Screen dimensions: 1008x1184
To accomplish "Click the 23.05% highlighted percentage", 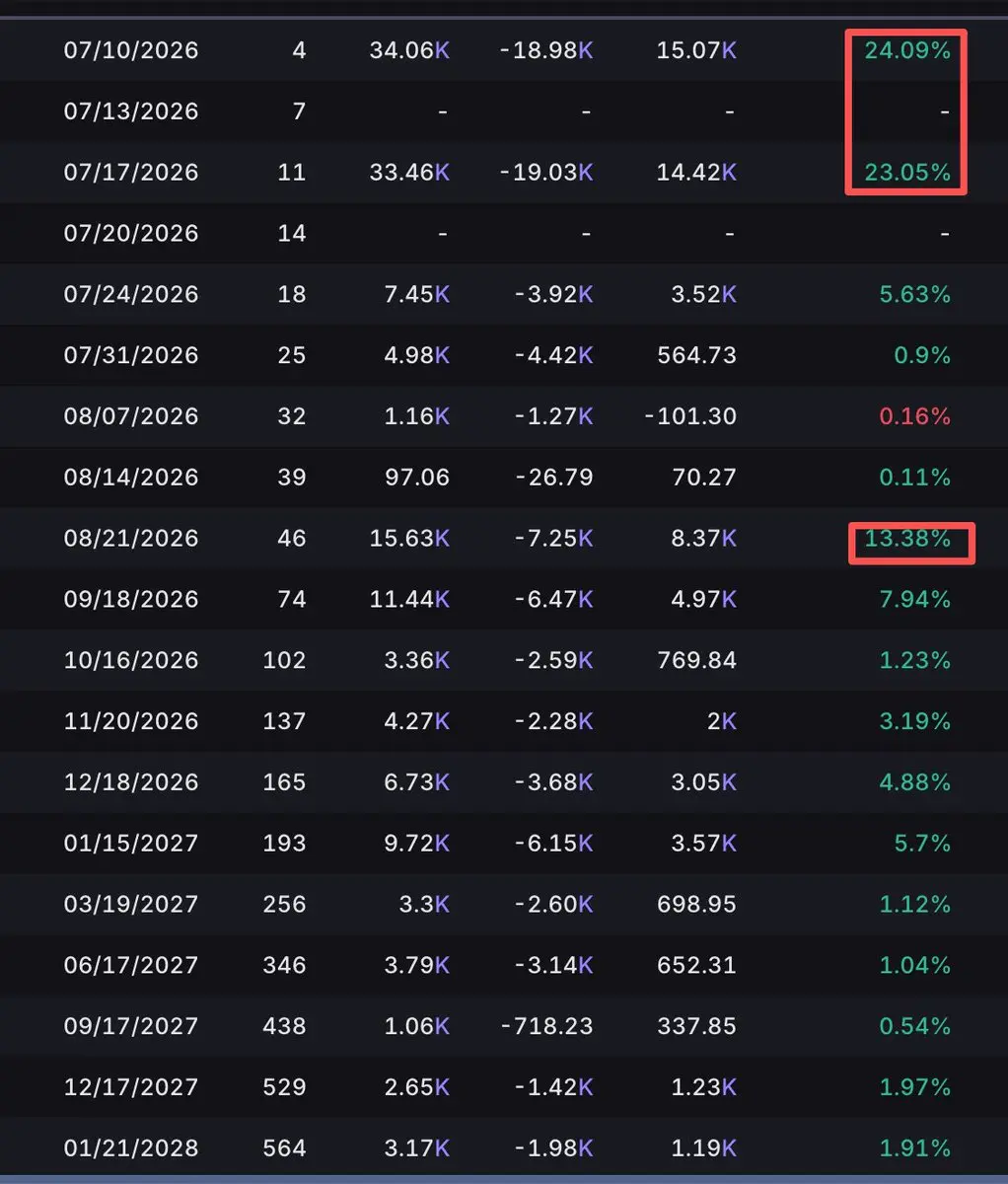I will point(907,173).
